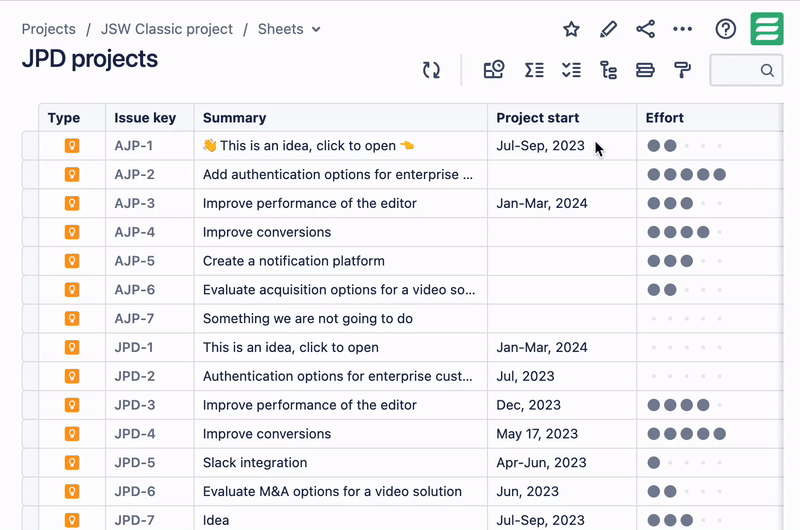The height and width of the screenshot is (530, 800).
Task: Click the pencil edit icon
Action: point(608,29)
